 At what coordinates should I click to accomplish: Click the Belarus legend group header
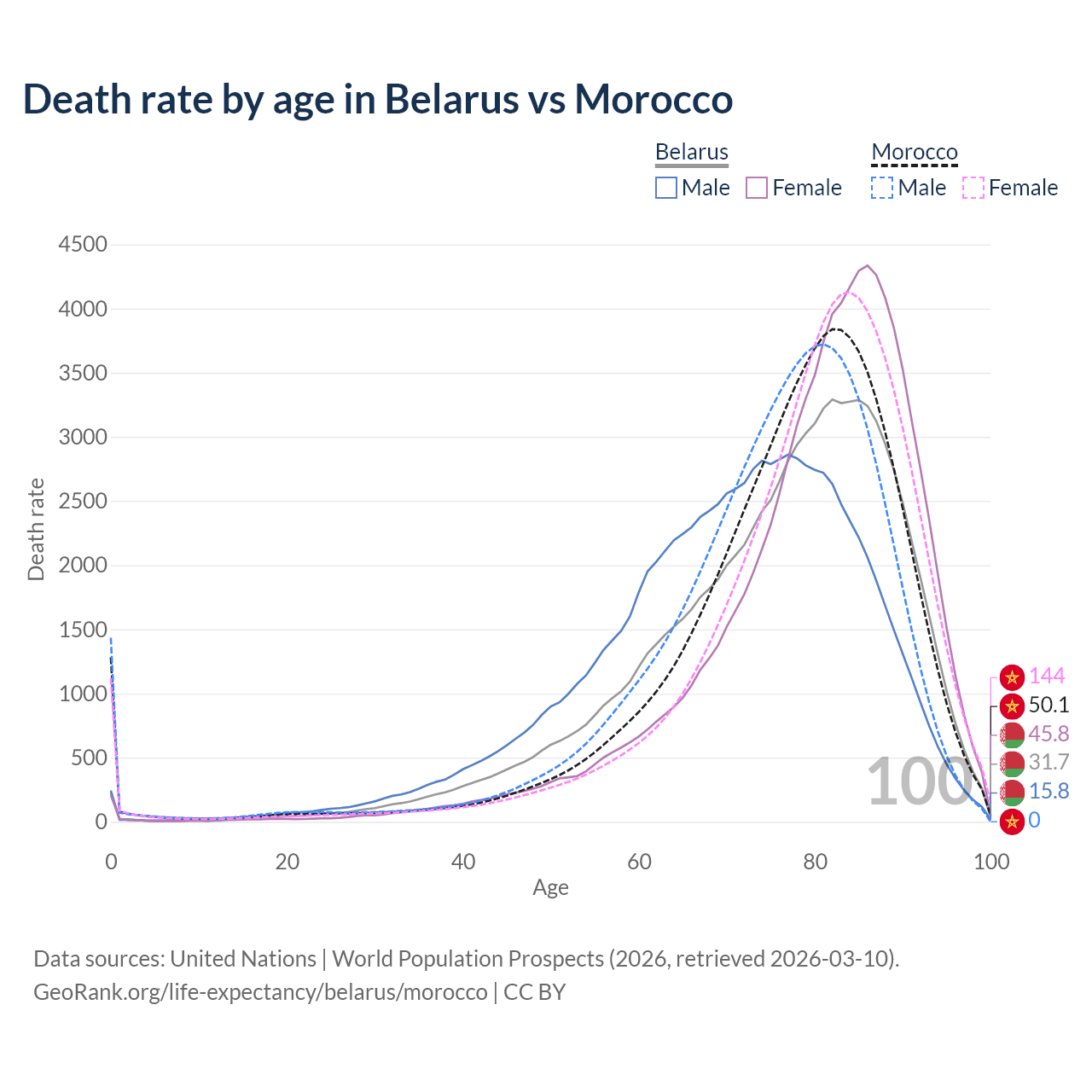click(692, 152)
